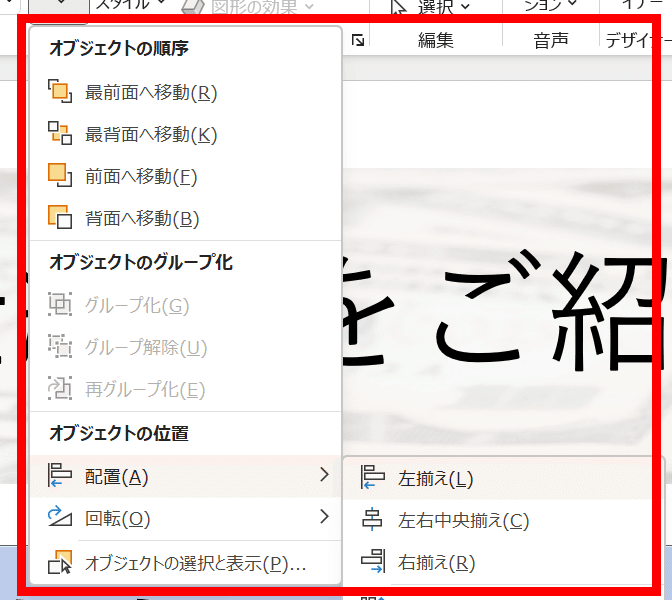Expand the 配置(A) submenu arrow

(x=324, y=474)
